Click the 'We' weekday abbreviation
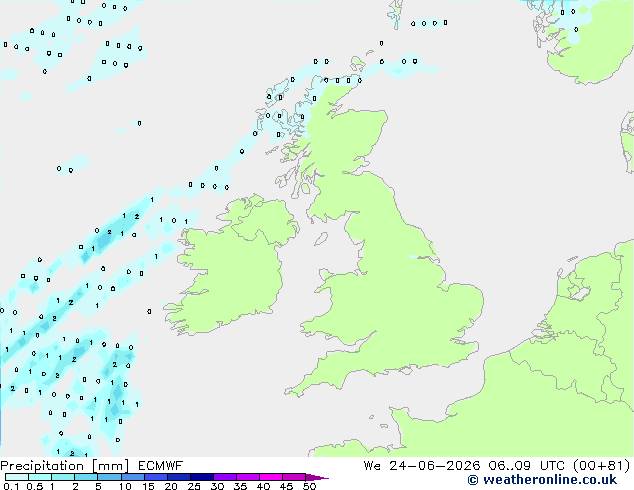 [x=372, y=466]
